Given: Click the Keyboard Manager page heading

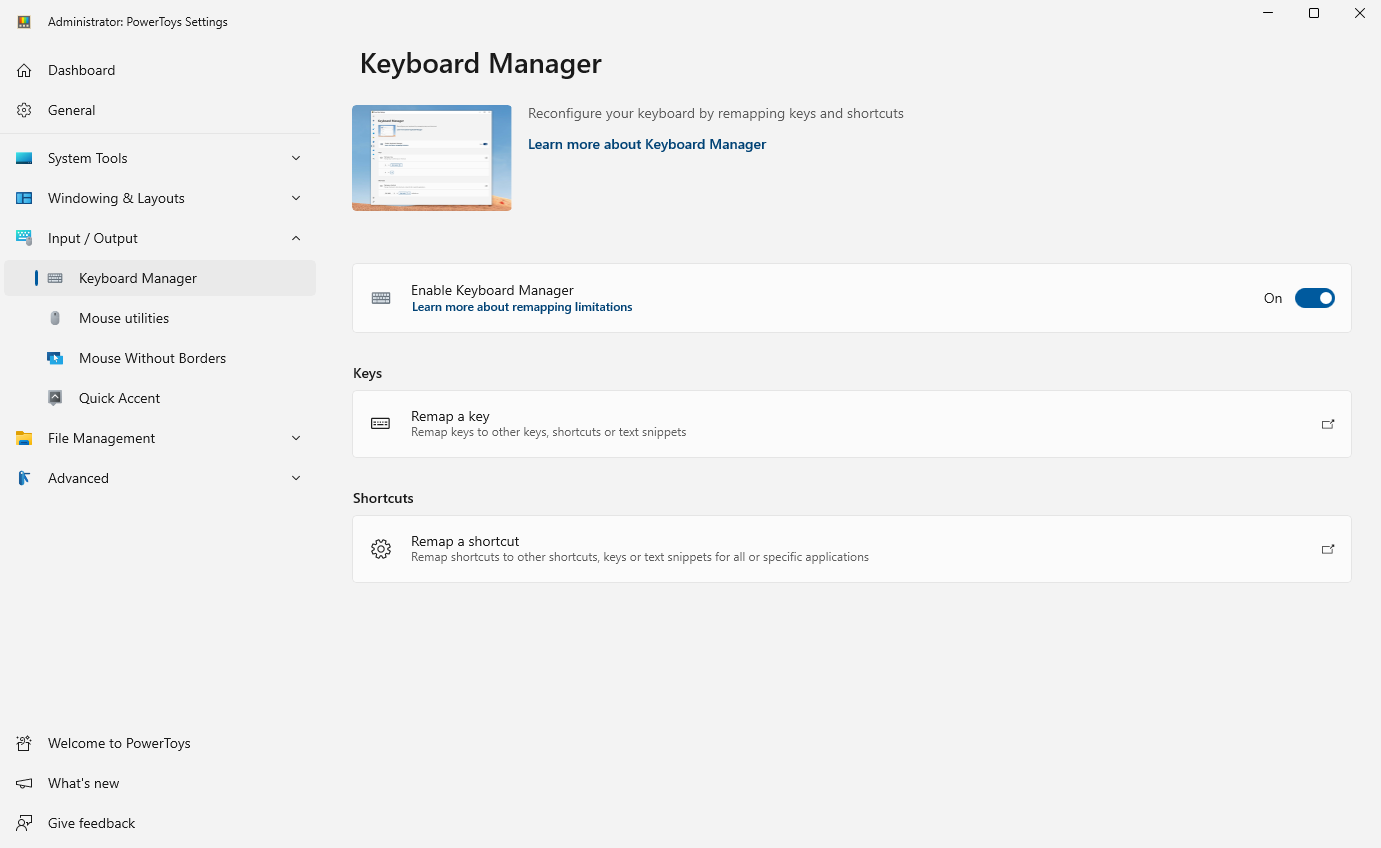Looking at the screenshot, I should click(x=481, y=63).
